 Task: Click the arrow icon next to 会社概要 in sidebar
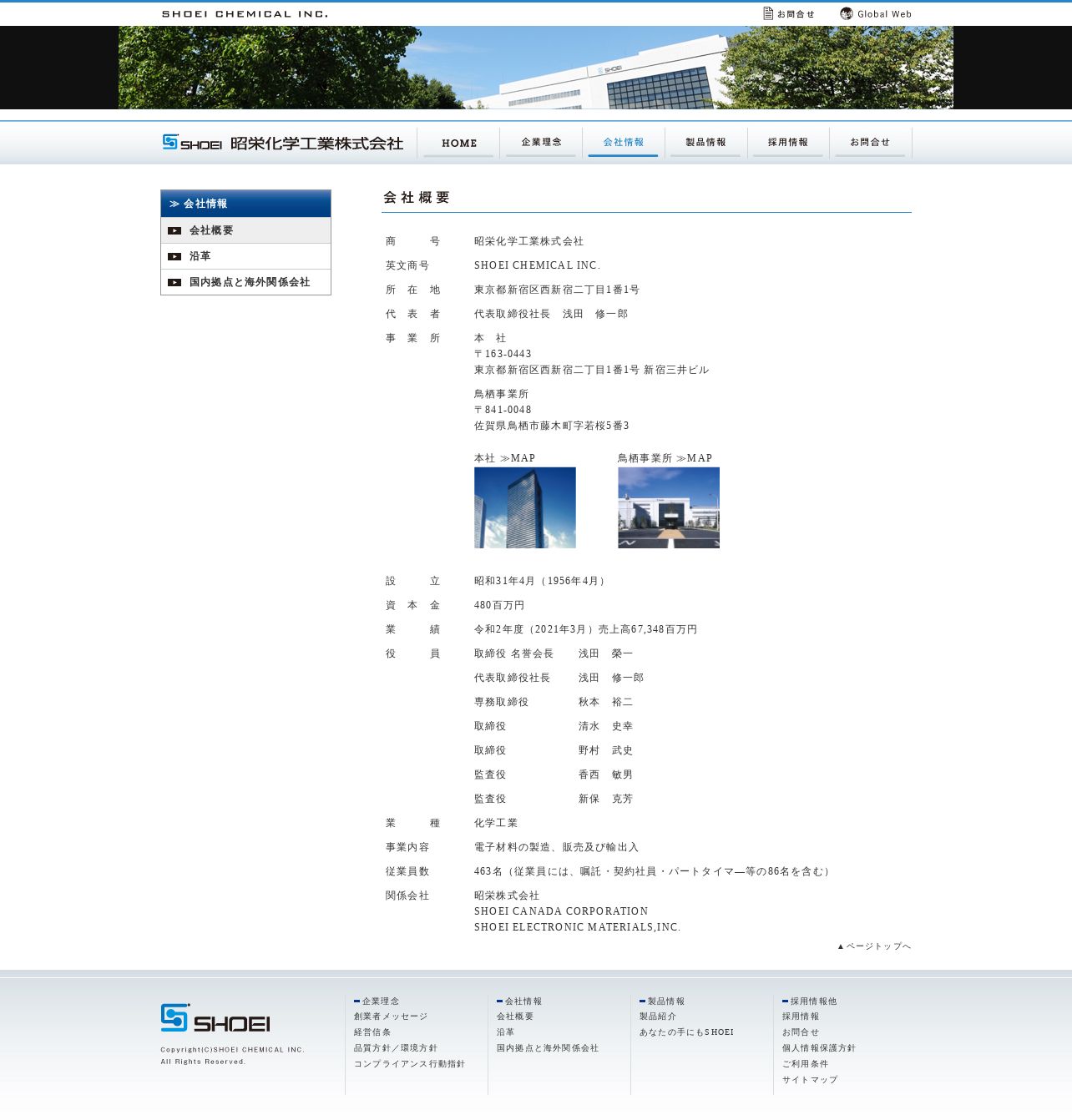[174, 230]
